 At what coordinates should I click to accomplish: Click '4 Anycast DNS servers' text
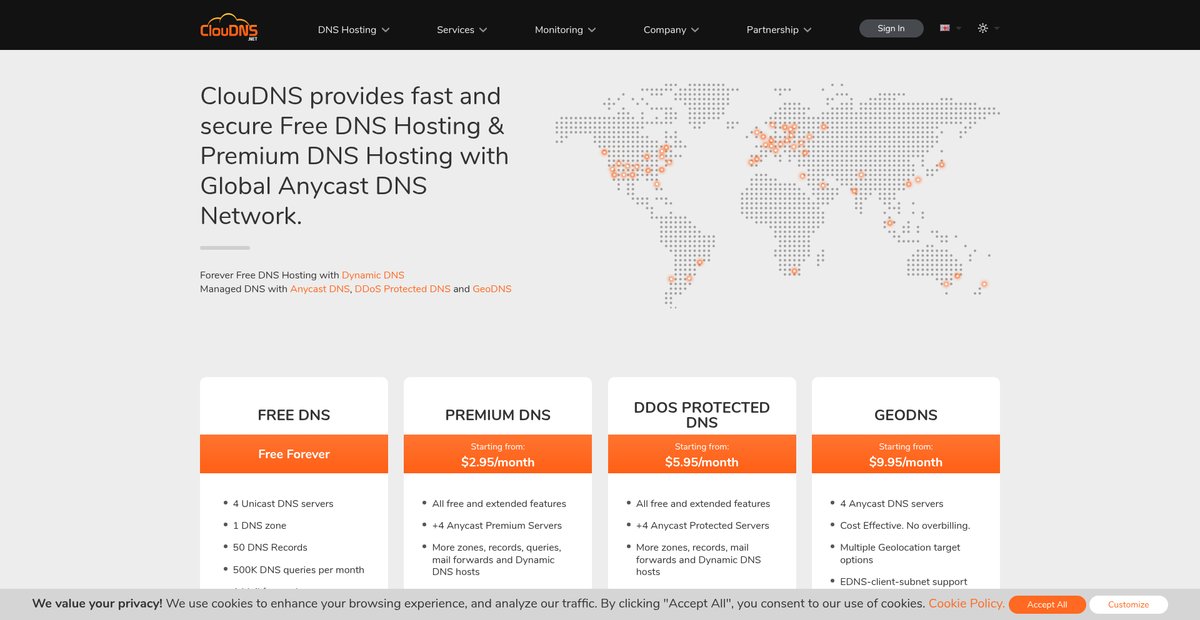(892, 504)
